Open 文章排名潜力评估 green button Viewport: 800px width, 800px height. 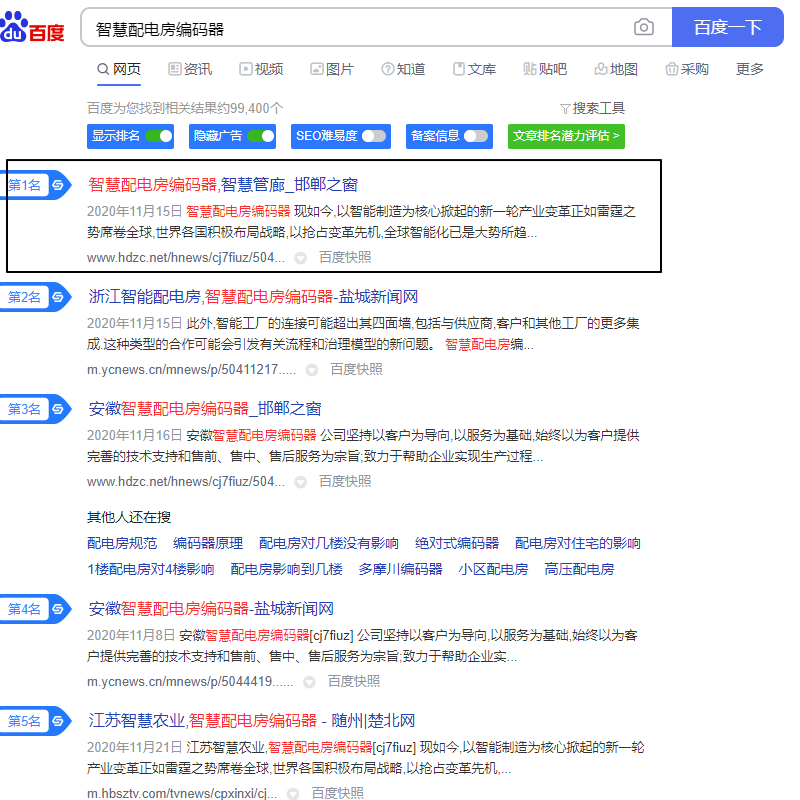click(566, 136)
